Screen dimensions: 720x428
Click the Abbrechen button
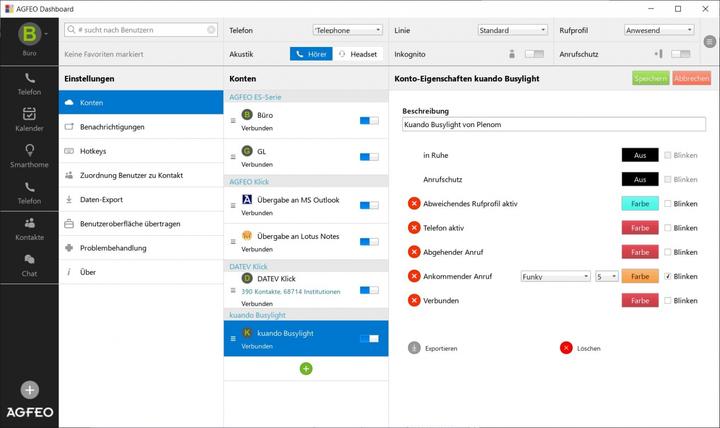[x=692, y=79]
